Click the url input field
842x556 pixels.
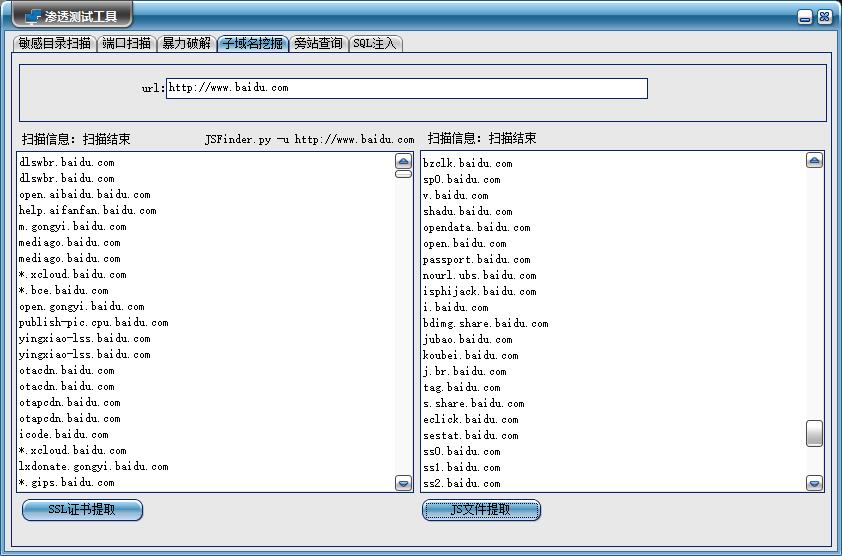pyautogui.click(x=407, y=88)
